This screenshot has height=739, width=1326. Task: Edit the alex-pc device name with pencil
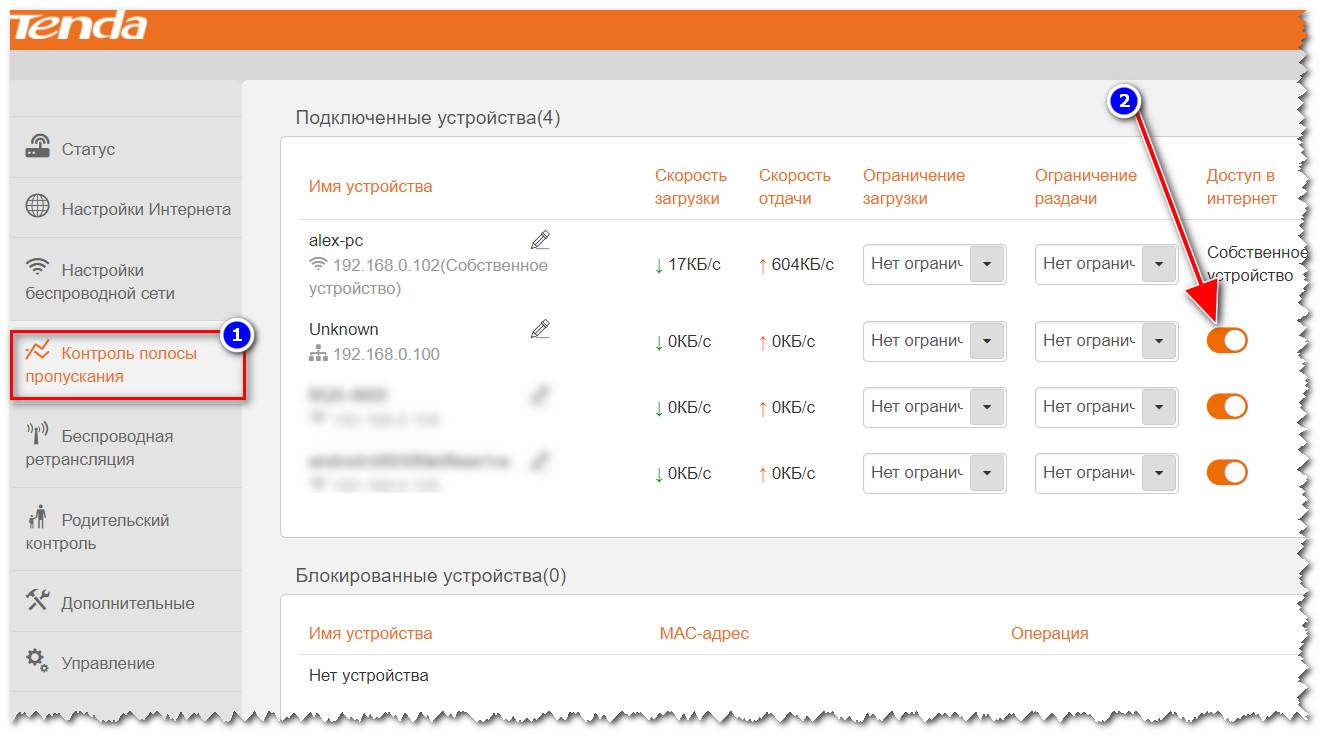[x=540, y=240]
